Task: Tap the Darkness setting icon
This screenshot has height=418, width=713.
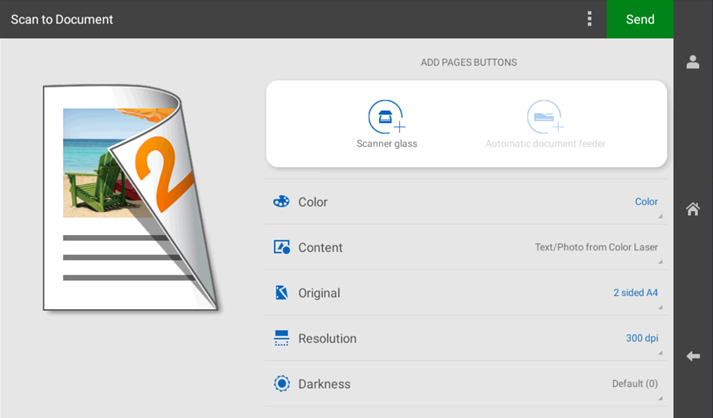Action: click(x=281, y=384)
